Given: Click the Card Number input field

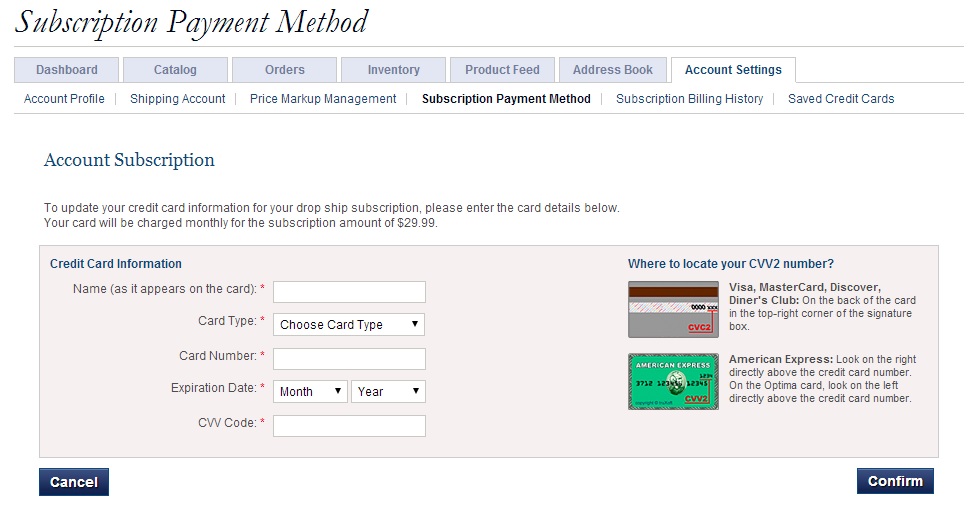Looking at the screenshot, I should click(350, 359).
